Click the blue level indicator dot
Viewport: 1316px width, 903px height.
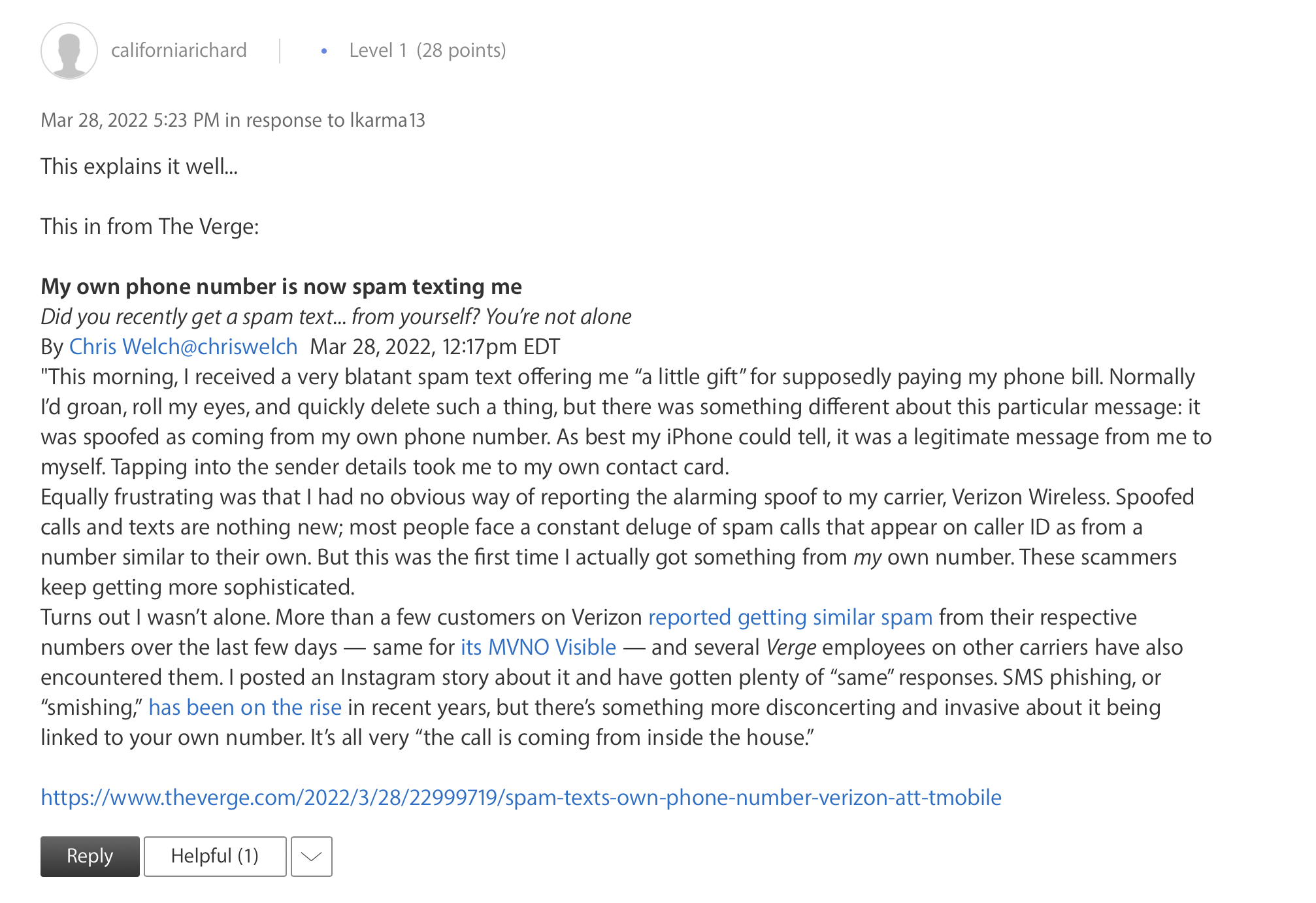click(x=324, y=51)
